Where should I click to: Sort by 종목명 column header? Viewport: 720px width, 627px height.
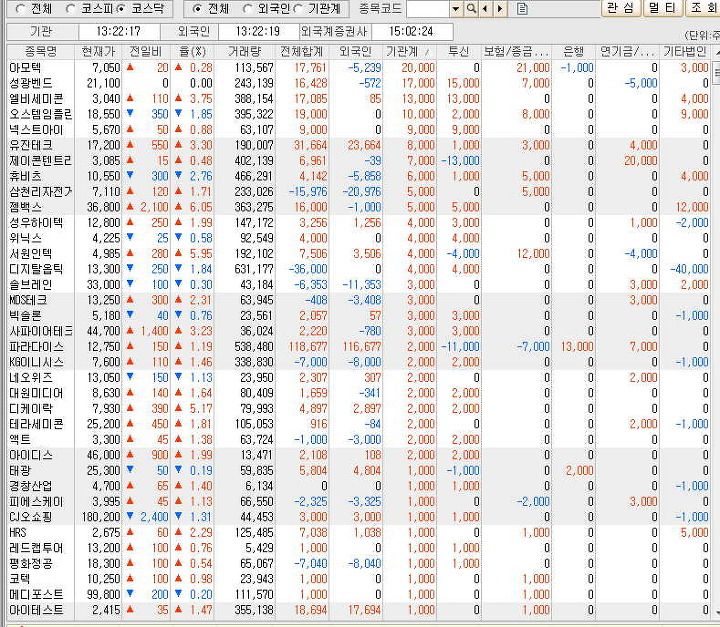(40, 51)
